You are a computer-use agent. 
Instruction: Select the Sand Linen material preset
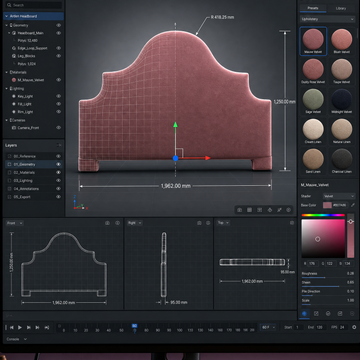[313, 161]
